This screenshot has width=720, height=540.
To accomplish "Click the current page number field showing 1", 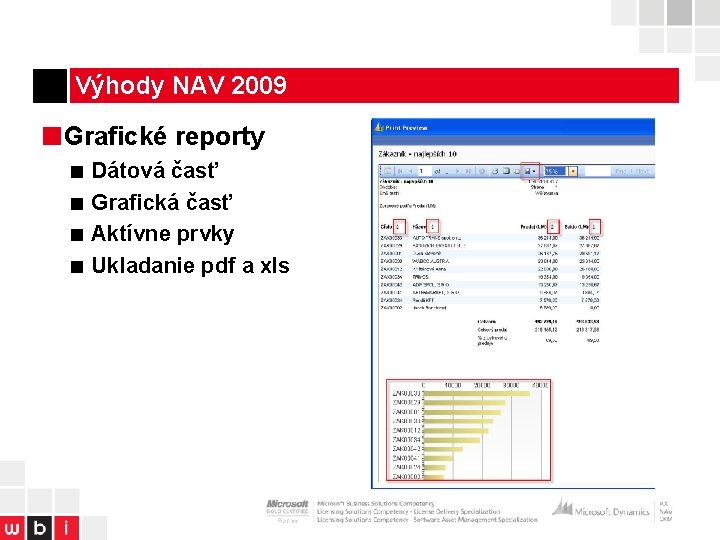I will (425, 171).
